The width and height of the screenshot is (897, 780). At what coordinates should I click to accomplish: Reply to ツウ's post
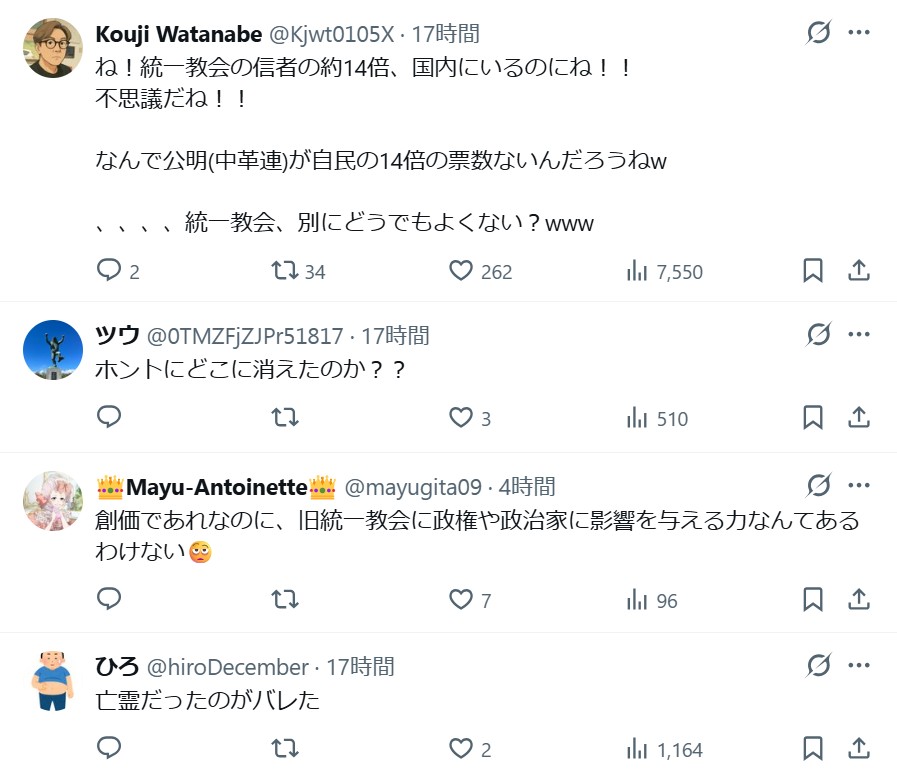pos(109,418)
